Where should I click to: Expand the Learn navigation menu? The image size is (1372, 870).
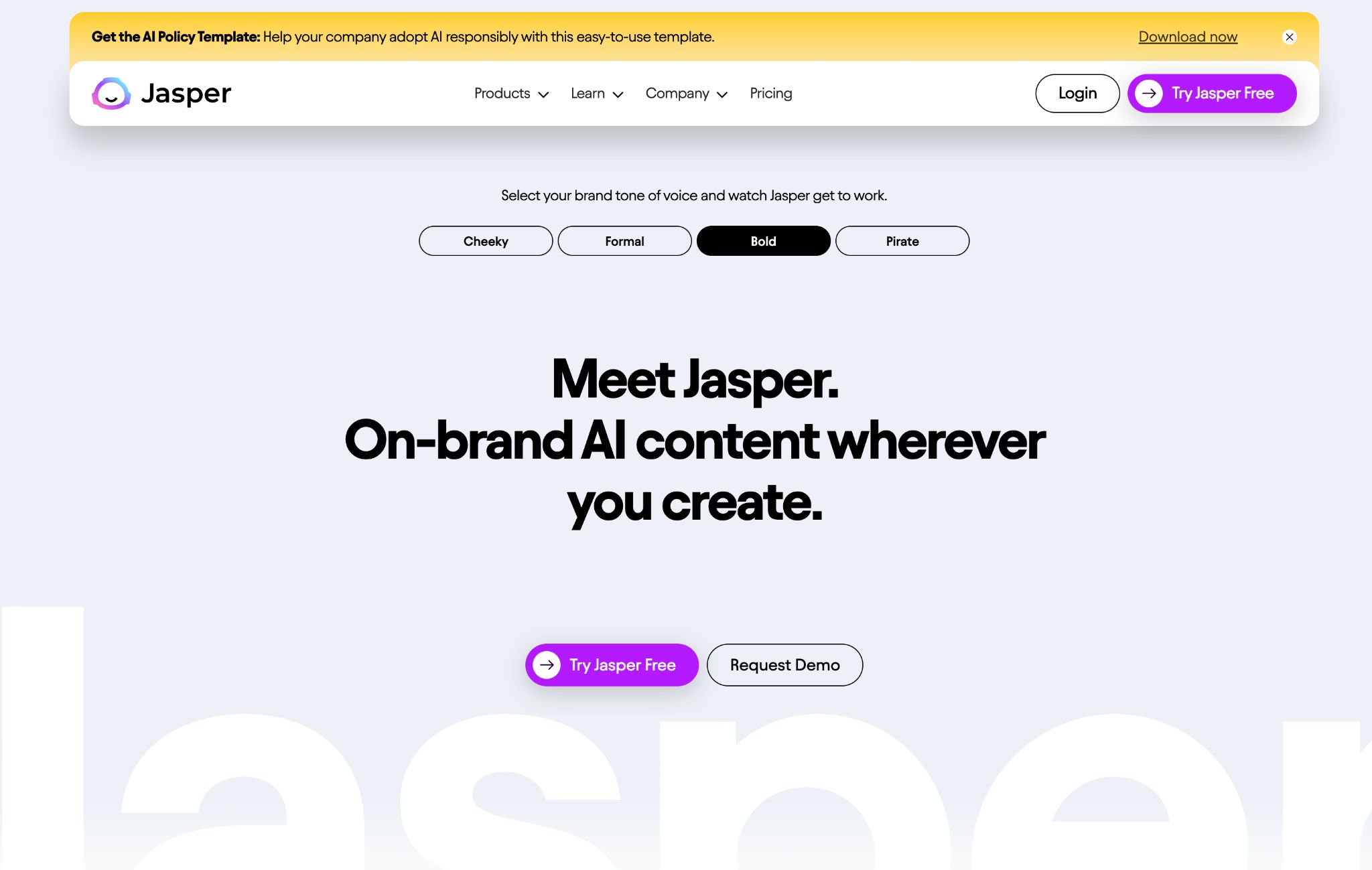597,92
